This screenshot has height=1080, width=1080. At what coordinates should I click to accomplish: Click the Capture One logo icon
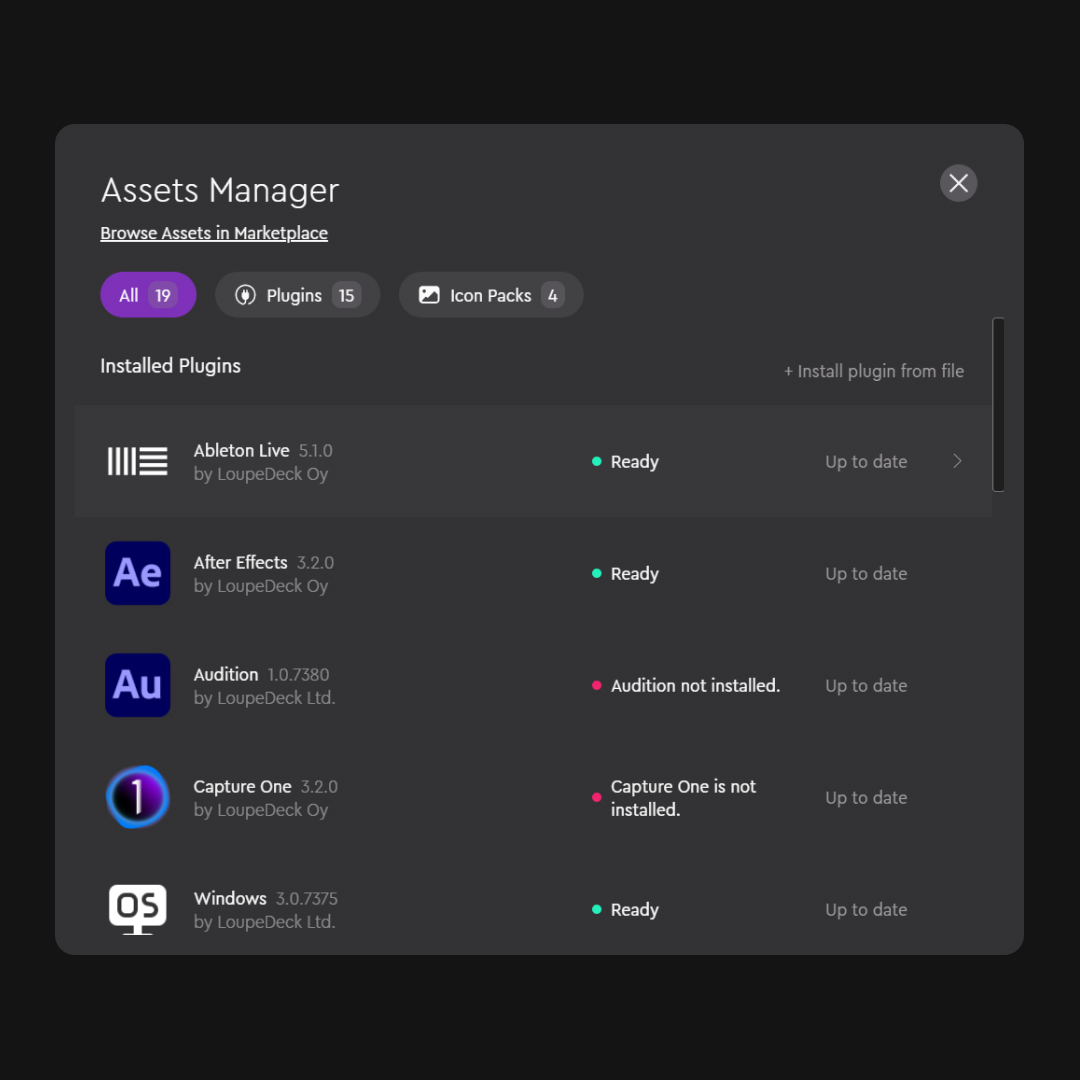(x=137, y=797)
